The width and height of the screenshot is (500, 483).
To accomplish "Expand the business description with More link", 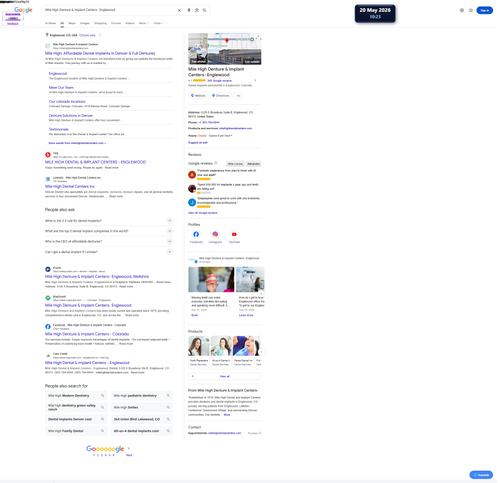I will click(227, 415).
